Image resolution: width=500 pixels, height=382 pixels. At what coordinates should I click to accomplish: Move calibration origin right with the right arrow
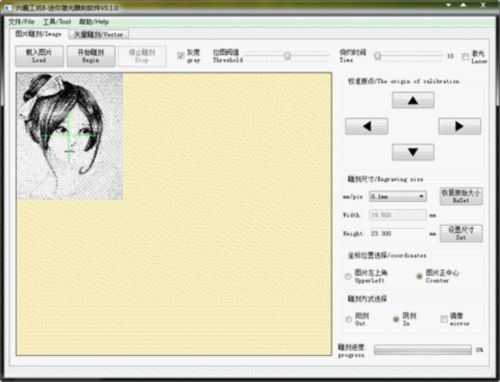coord(459,126)
